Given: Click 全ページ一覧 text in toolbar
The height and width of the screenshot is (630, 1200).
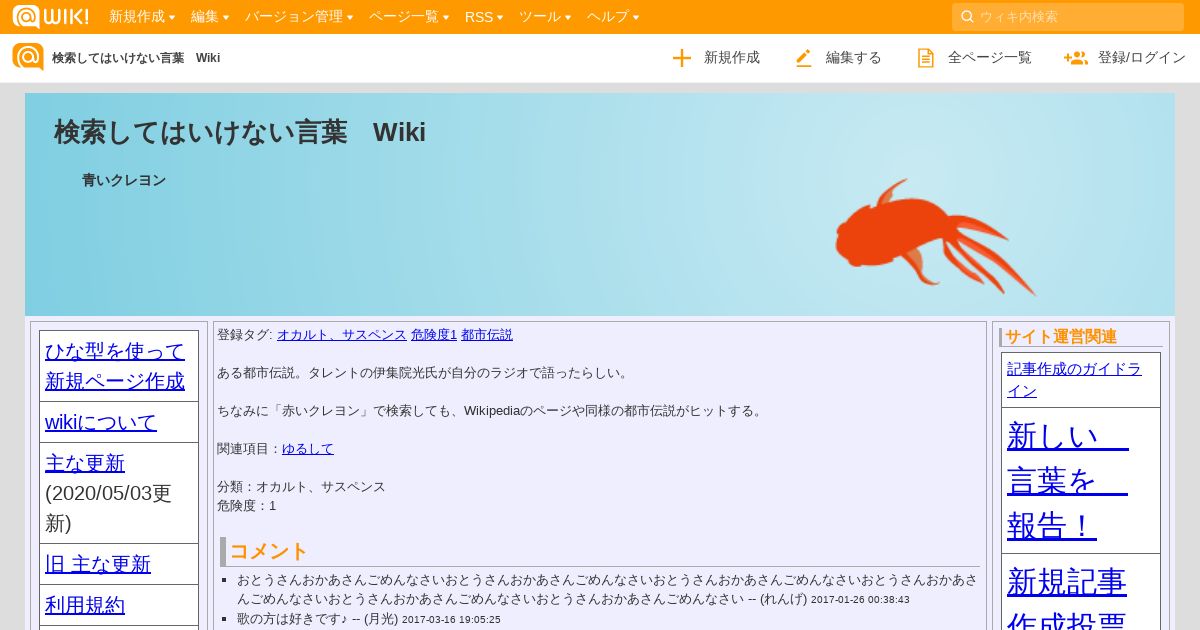Looking at the screenshot, I should click(990, 58).
